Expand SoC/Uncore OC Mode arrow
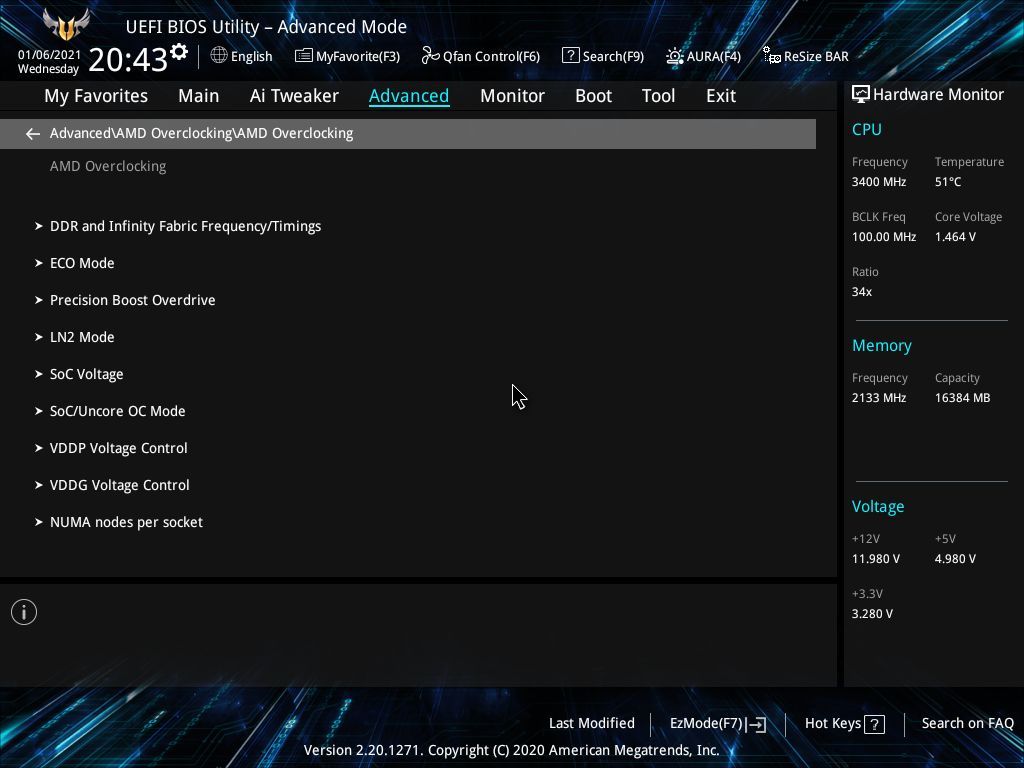Viewport: 1024px width, 768px height. coord(39,411)
